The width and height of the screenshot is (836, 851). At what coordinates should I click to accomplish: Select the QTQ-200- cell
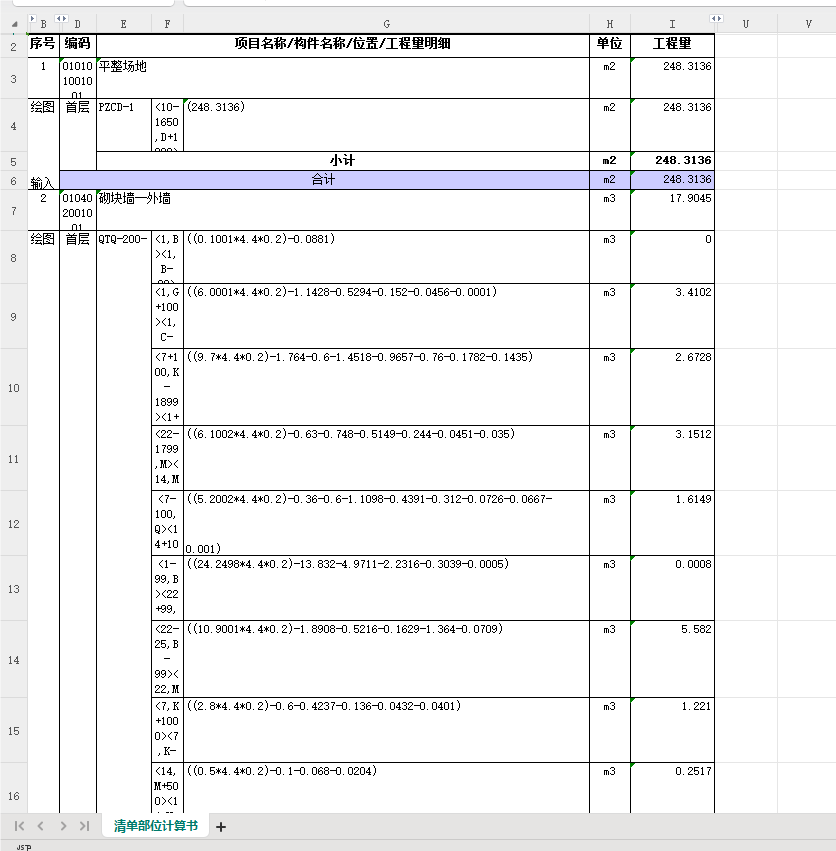point(124,522)
